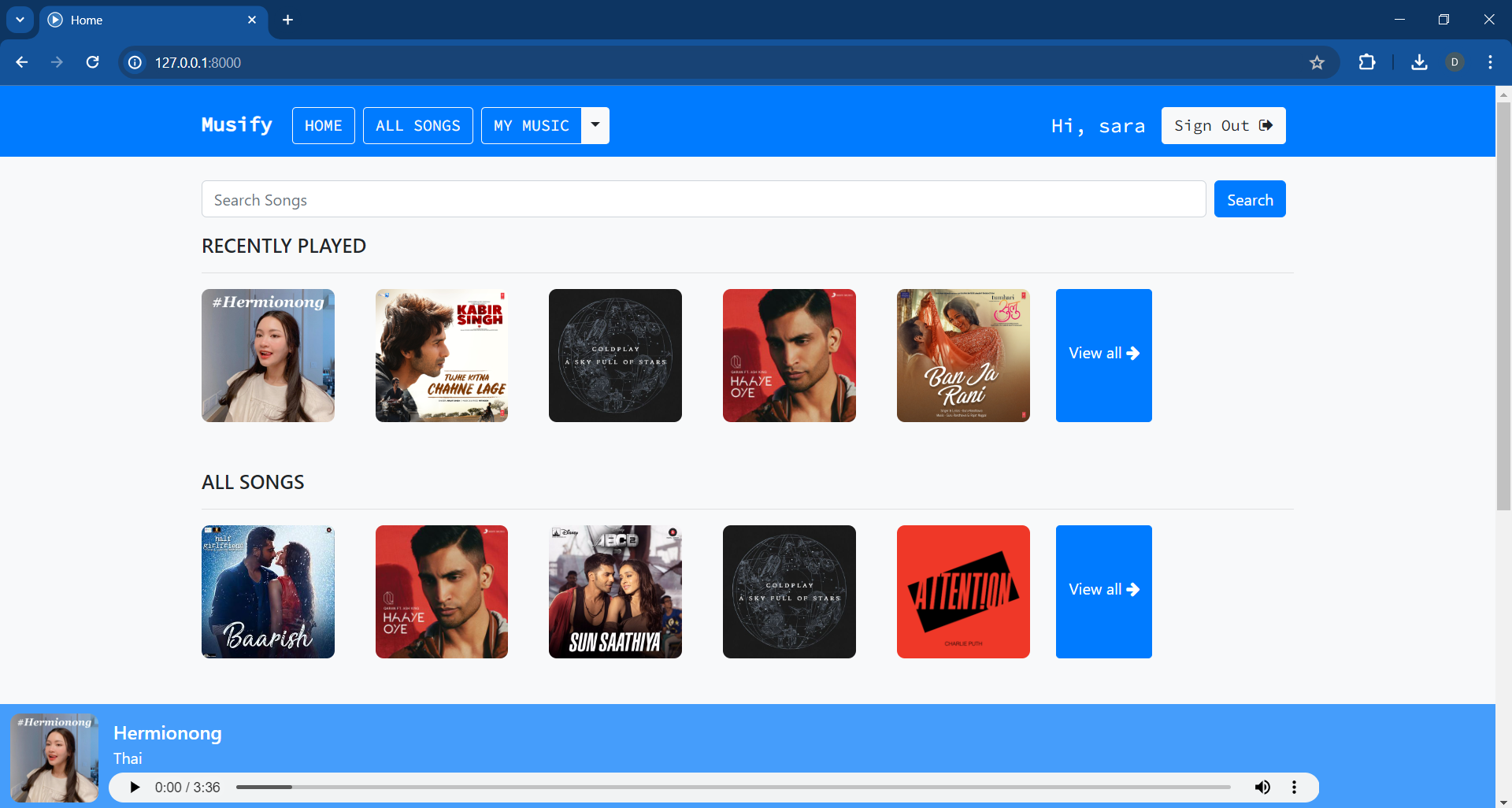Click the page vertical scrollbar

pyautogui.click(x=1503, y=306)
